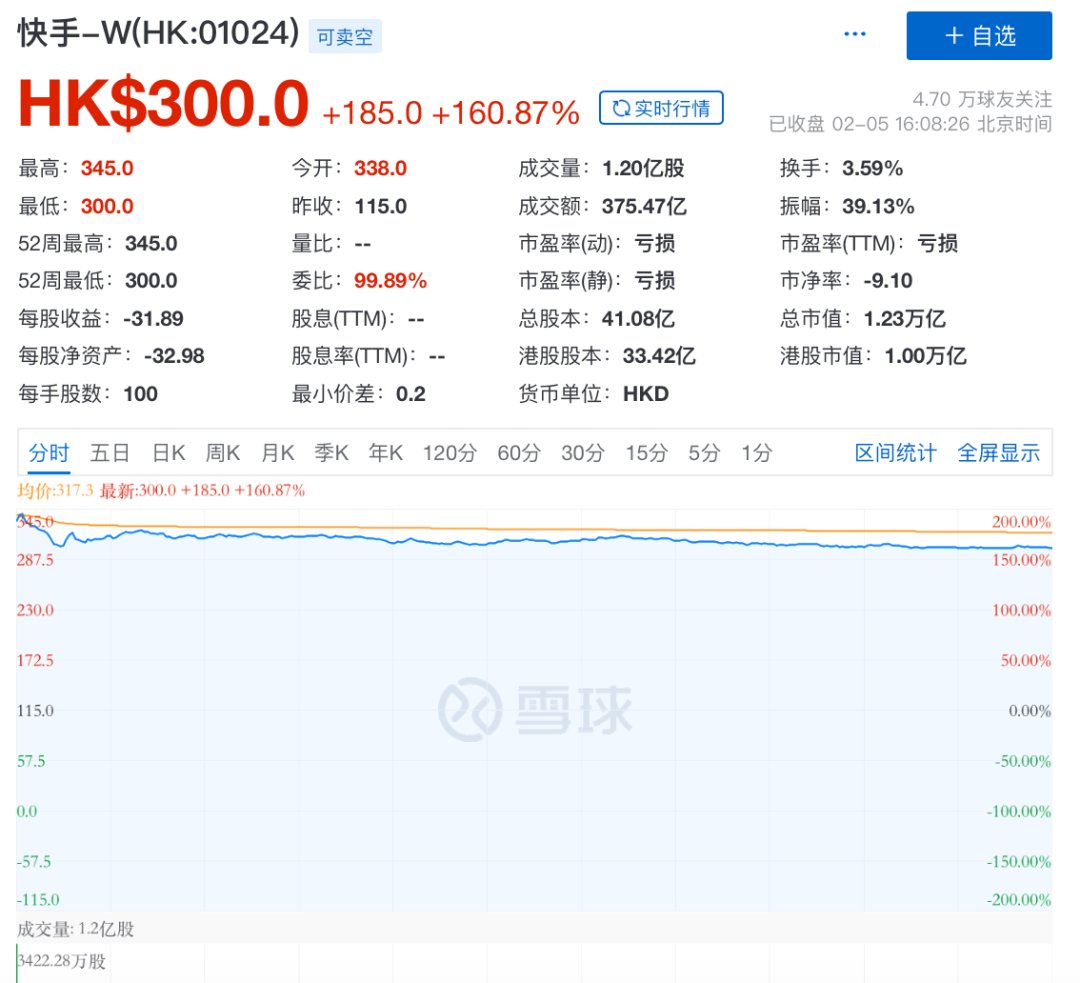Click the -50.00% axis label

(1023, 760)
